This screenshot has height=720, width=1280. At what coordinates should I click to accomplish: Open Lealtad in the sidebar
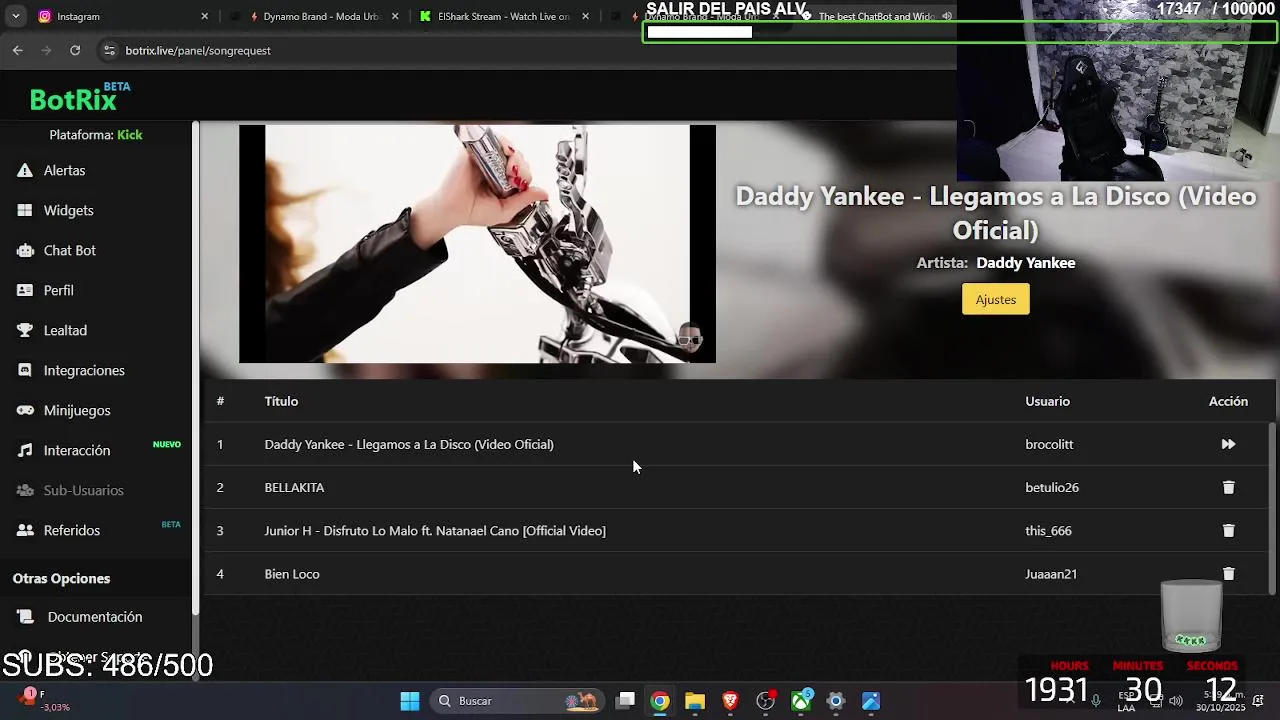tap(65, 331)
